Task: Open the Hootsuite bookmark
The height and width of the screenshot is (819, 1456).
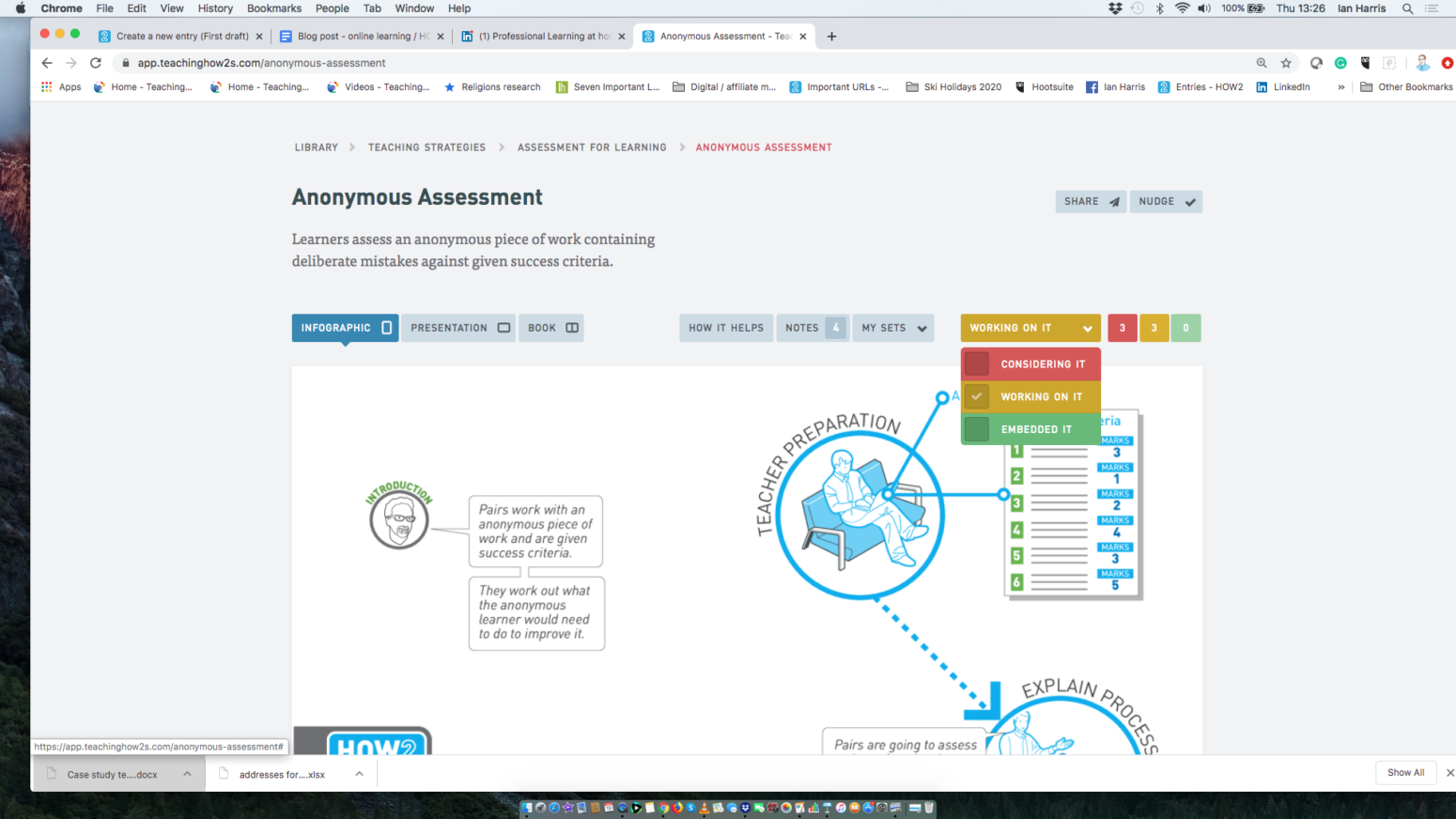Action: pyautogui.click(x=1044, y=86)
